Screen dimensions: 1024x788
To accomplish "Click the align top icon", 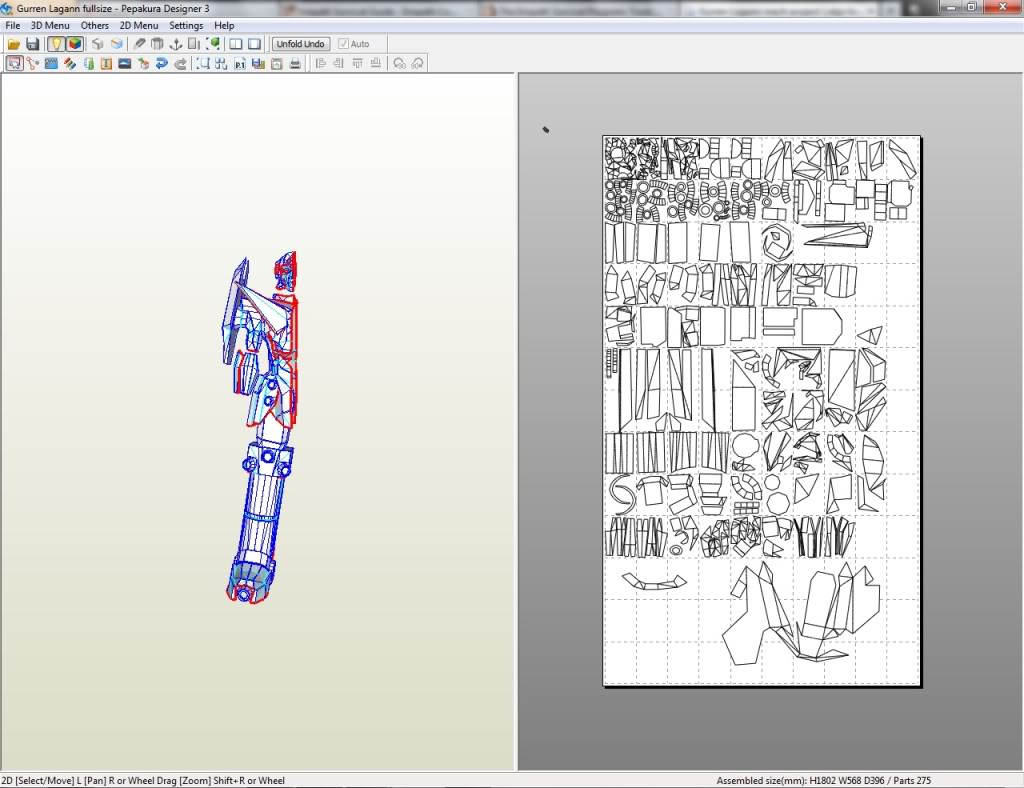I will pyautogui.click(x=357, y=63).
